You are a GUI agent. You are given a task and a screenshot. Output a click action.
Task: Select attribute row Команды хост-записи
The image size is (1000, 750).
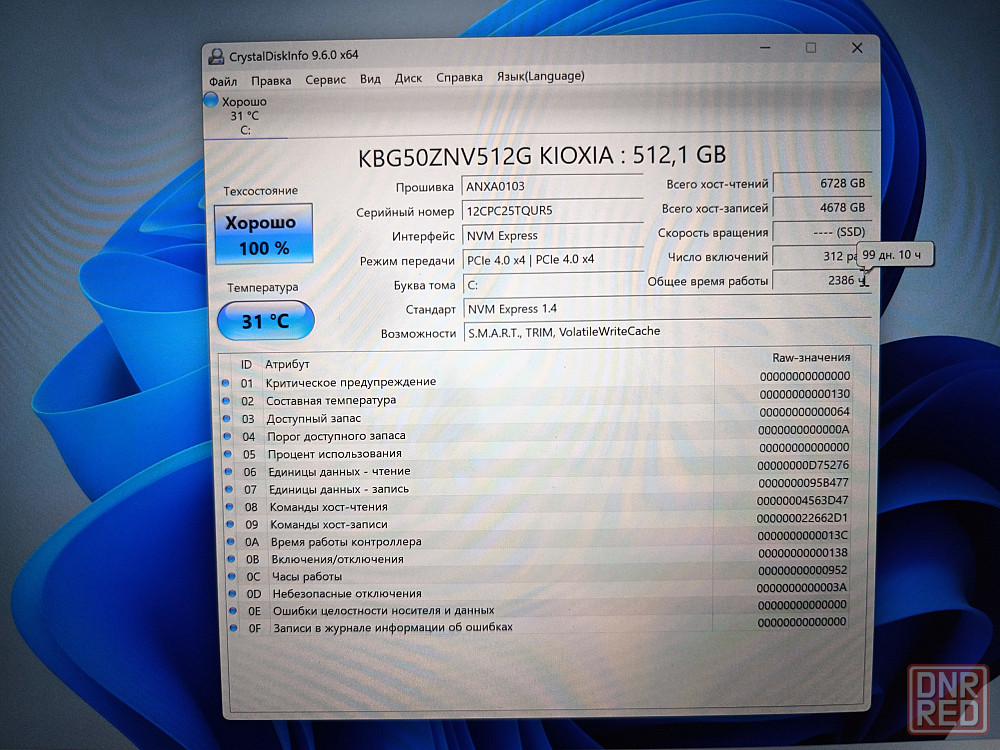pos(538,522)
